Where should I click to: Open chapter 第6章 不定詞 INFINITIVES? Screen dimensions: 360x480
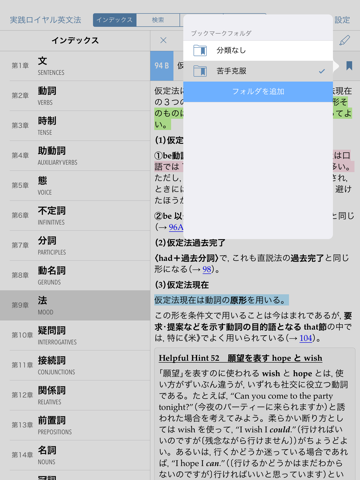click(x=75, y=216)
